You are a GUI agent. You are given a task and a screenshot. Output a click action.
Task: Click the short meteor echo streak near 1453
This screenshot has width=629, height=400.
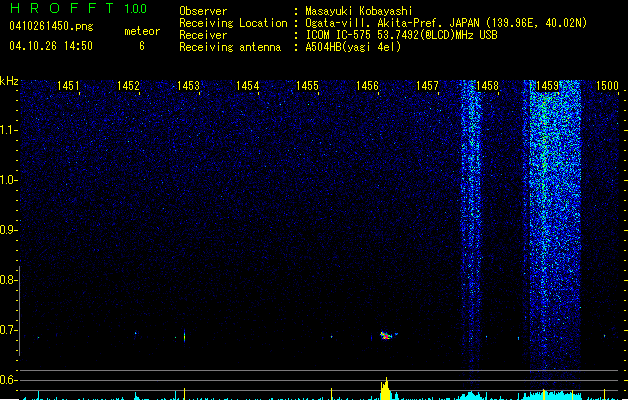coord(185,335)
